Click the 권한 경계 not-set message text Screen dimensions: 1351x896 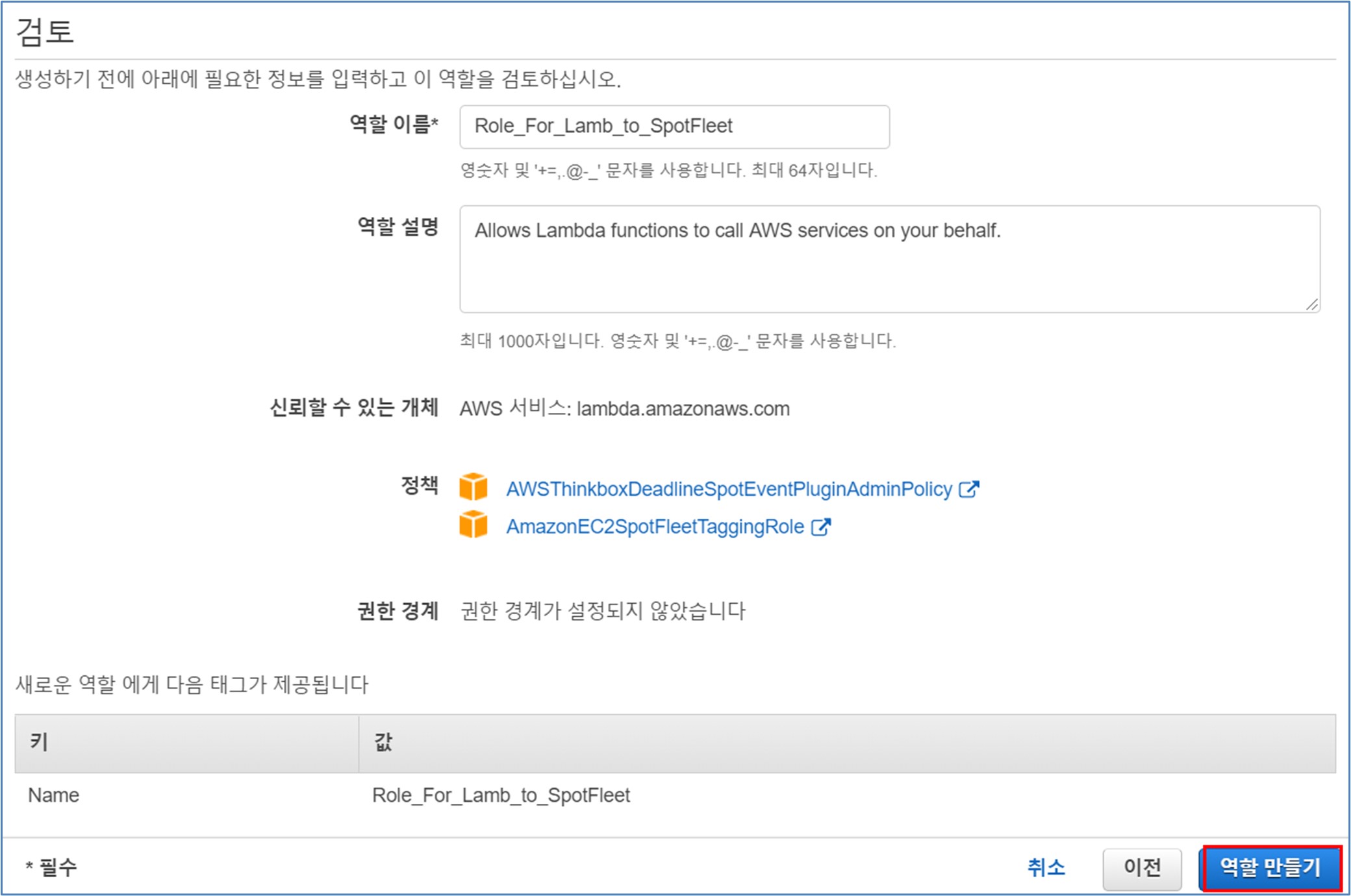pyautogui.click(x=602, y=611)
